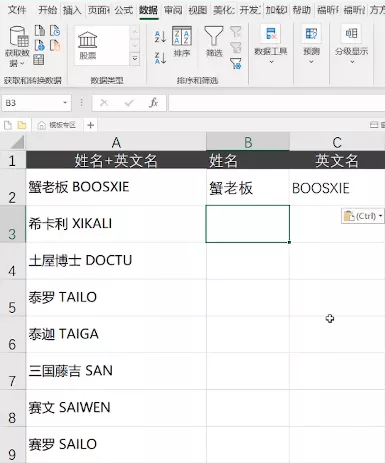The height and width of the screenshot is (463, 385).
Task: Click the plus button to add tab
Action: click(x=90, y=125)
